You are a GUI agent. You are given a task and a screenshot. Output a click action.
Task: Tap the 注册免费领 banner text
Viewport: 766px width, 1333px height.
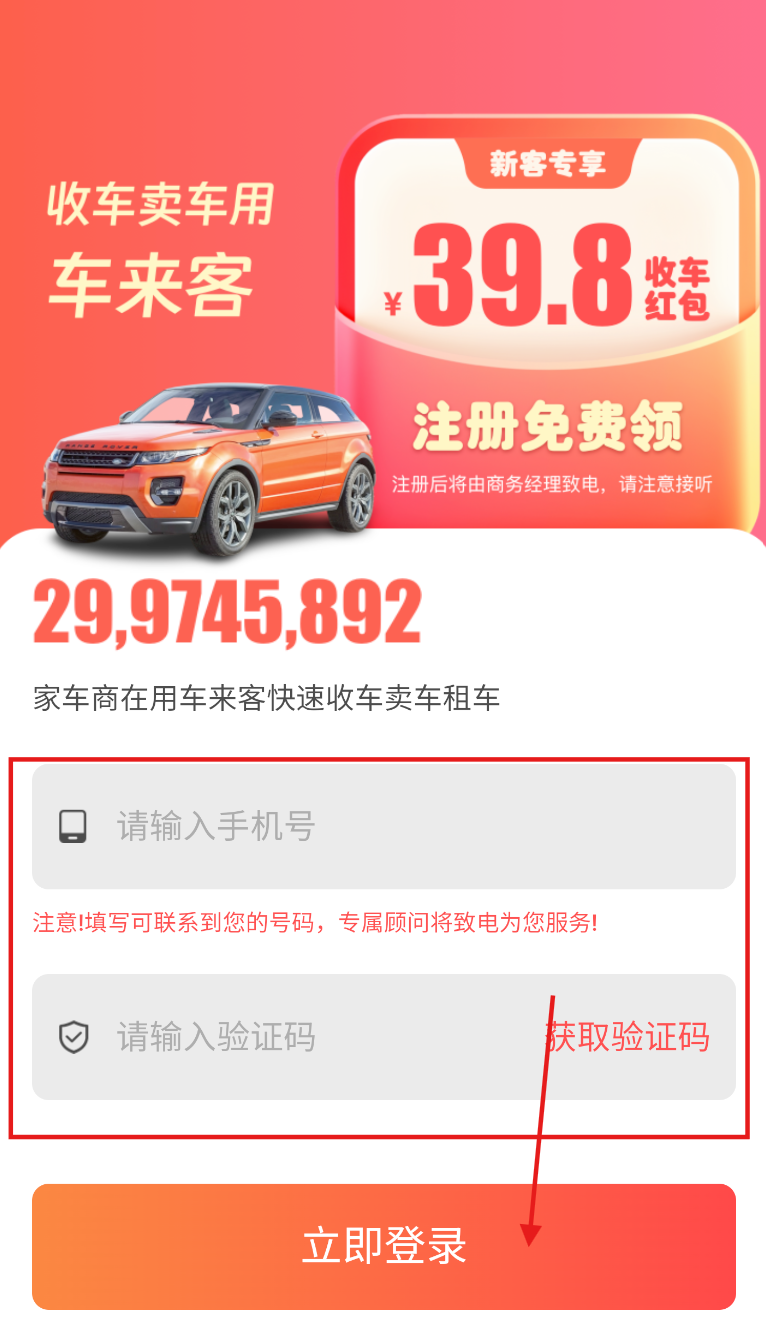pos(548,427)
